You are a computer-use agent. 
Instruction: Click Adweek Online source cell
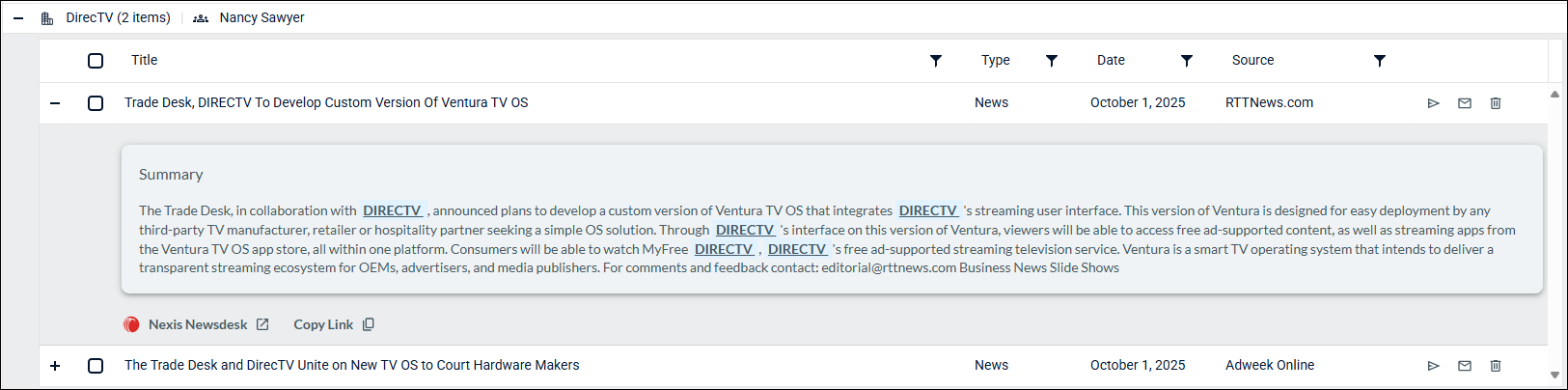click(1270, 365)
